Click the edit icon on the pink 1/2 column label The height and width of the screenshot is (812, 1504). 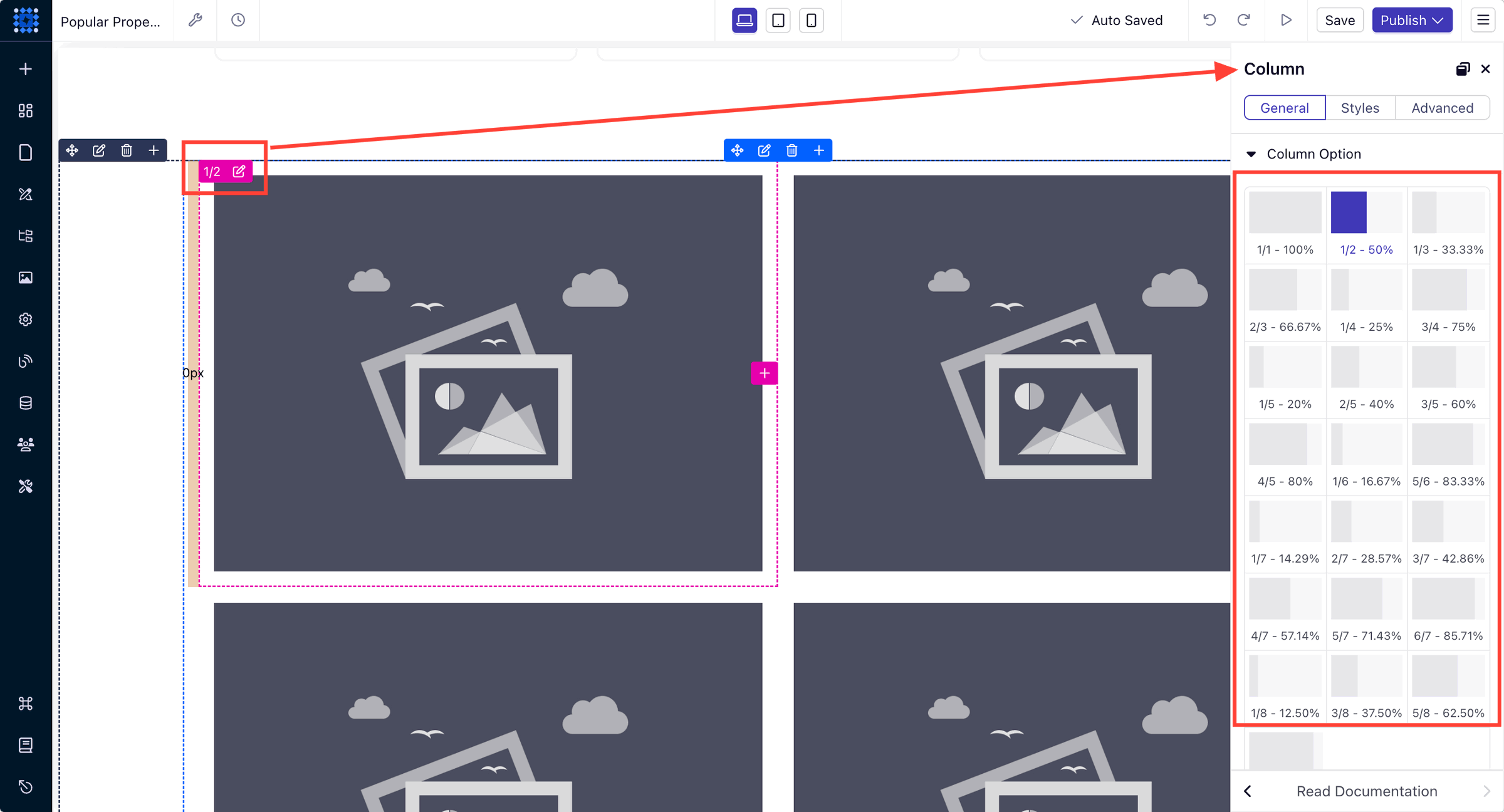(x=239, y=172)
